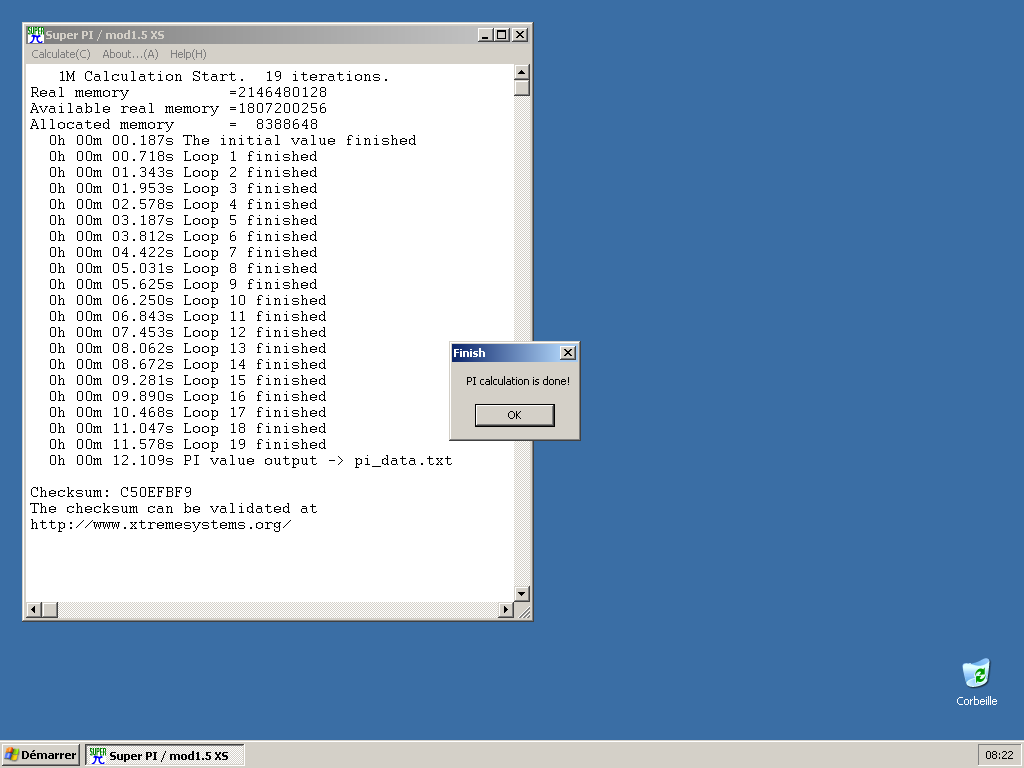Click 'The initial value finished' line
This screenshot has height=768, width=1024.
pyautogui.click(x=232, y=140)
